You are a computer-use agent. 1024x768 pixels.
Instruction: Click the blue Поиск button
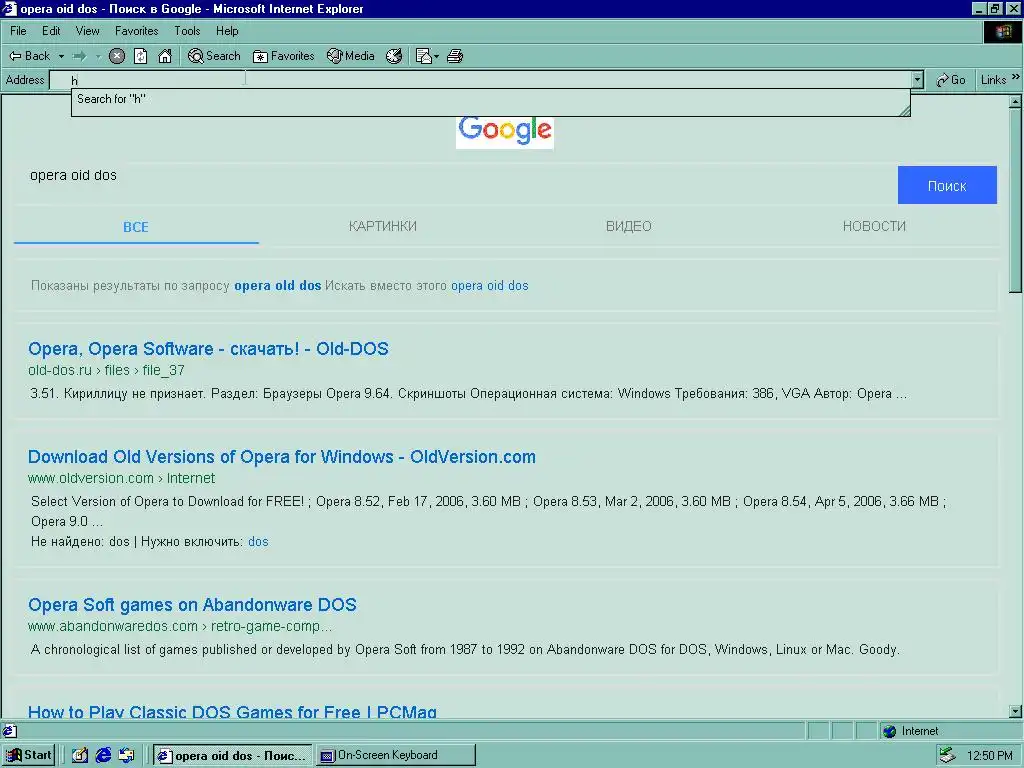tap(947, 185)
